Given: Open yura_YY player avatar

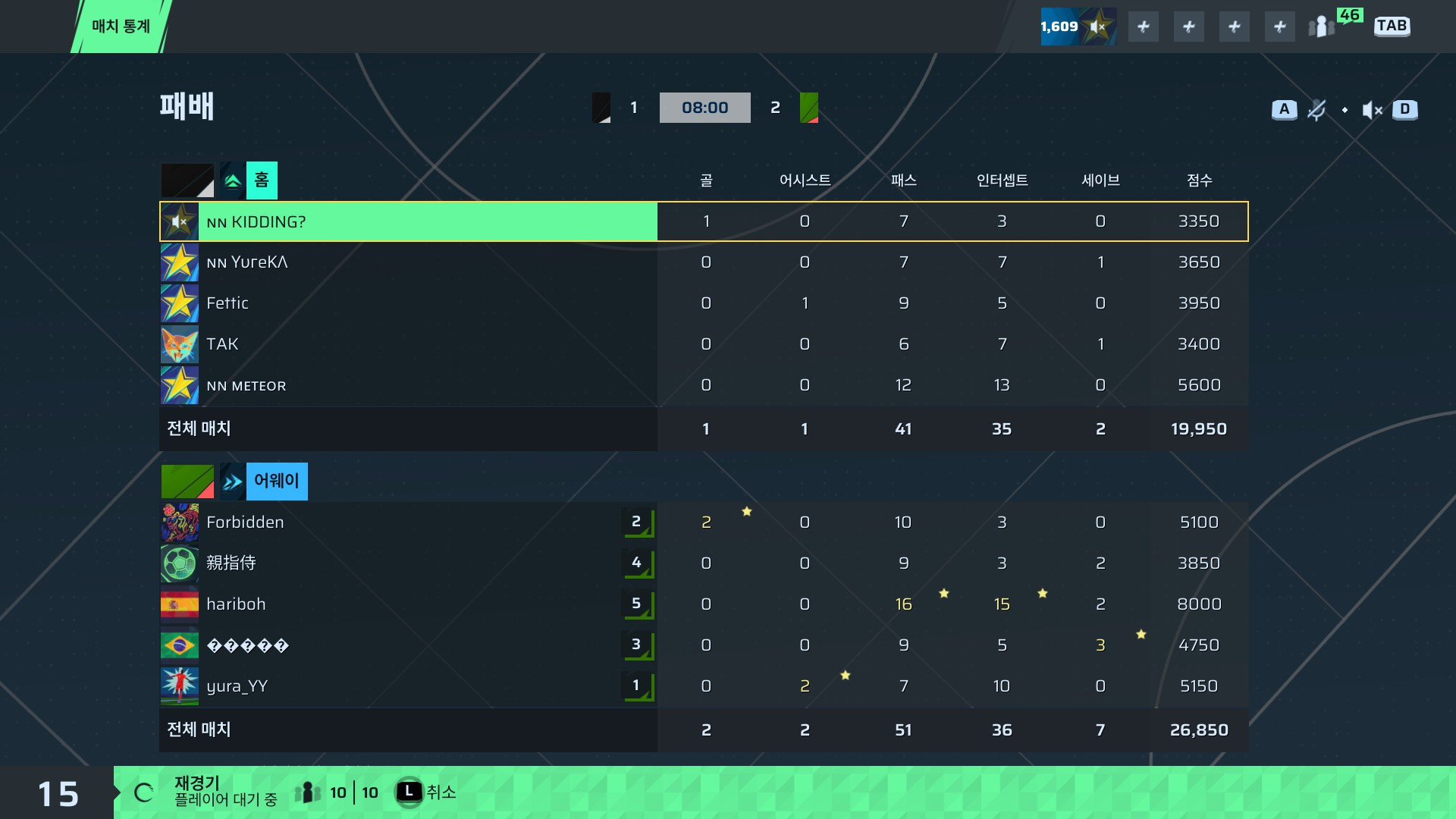Looking at the screenshot, I should 180,686.
